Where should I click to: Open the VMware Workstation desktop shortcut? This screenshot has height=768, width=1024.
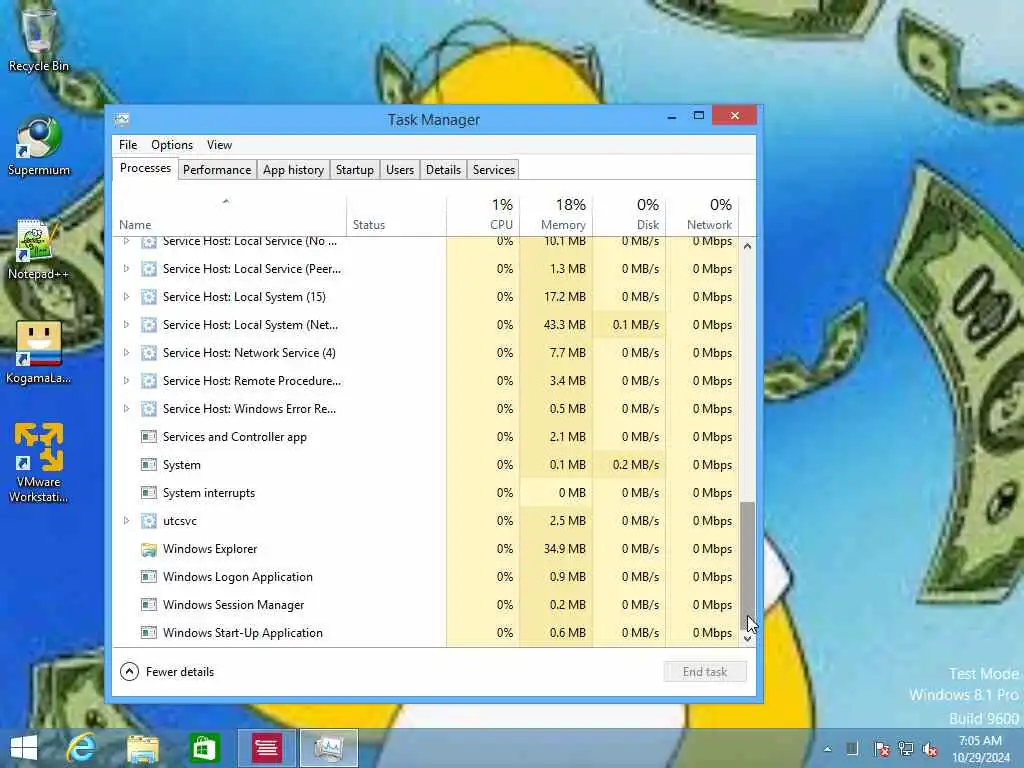tap(38, 462)
